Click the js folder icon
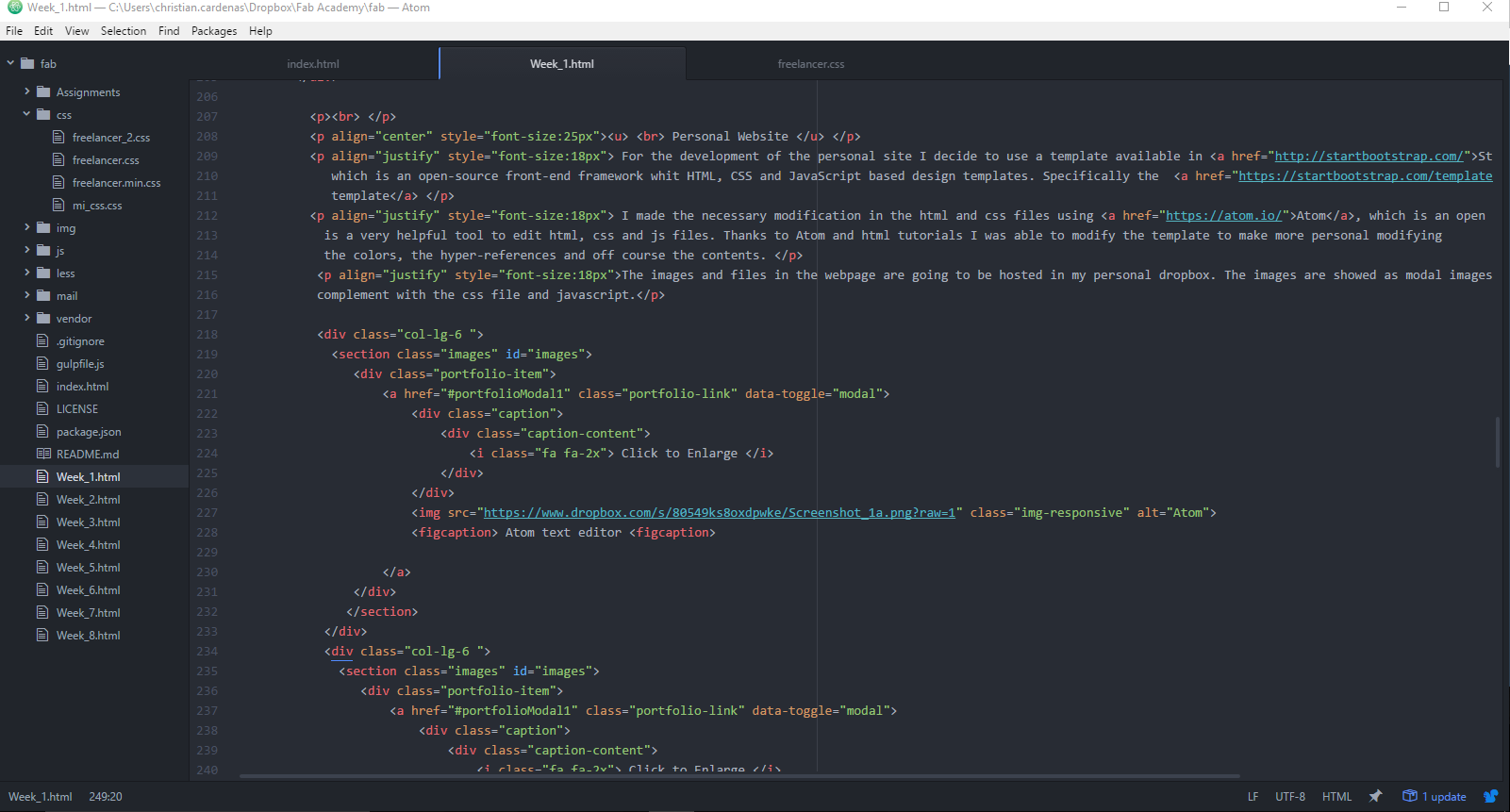The height and width of the screenshot is (812, 1510). [x=43, y=251]
